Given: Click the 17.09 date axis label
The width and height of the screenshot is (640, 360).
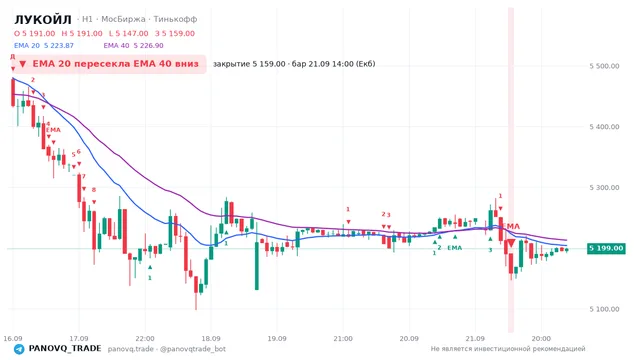Looking at the screenshot, I should (79, 338).
